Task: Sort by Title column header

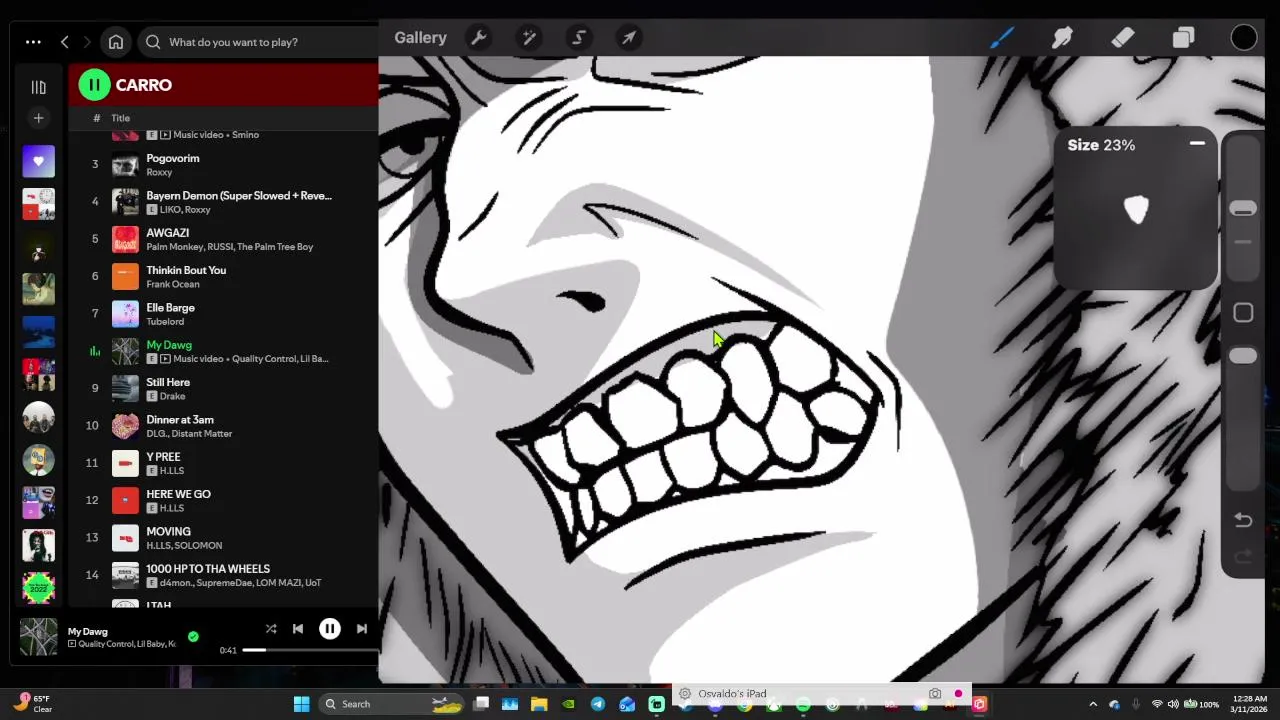Action: [x=120, y=118]
